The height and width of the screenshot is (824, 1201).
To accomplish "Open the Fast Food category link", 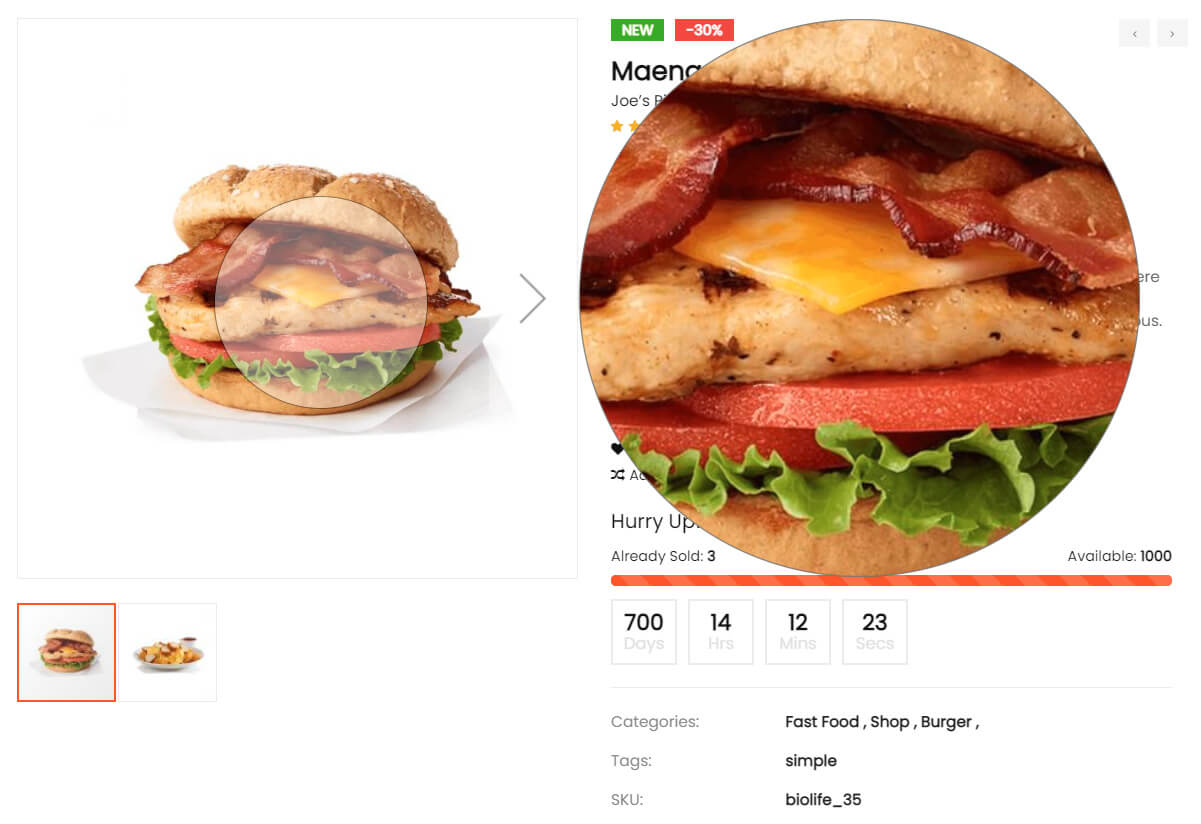I will (x=822, y=722).
